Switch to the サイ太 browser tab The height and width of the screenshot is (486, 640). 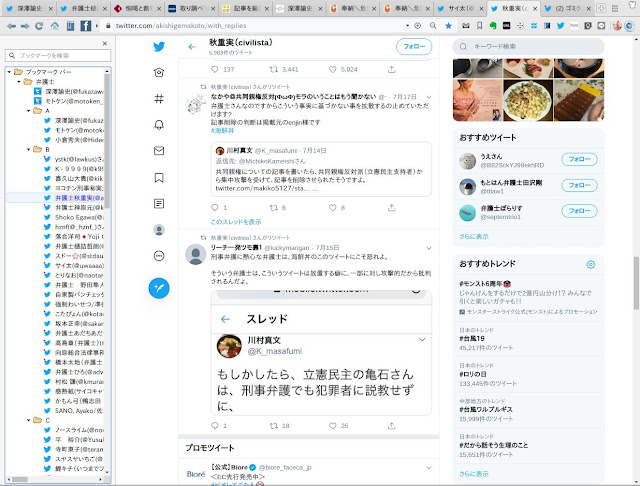point(461,8)
